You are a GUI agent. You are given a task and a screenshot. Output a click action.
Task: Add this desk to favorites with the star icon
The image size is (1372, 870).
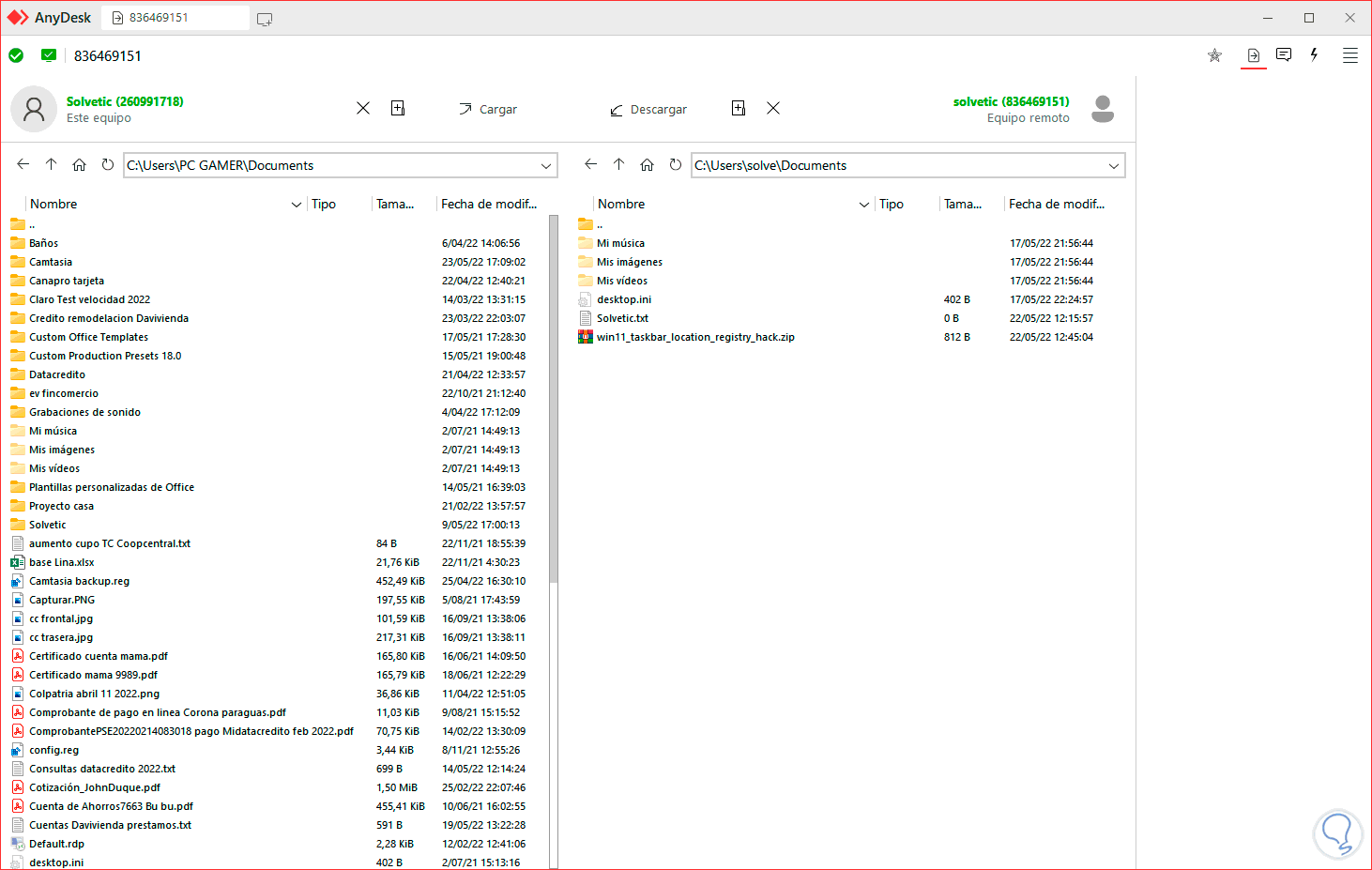pyautogui.click(x=1214, y=55)
